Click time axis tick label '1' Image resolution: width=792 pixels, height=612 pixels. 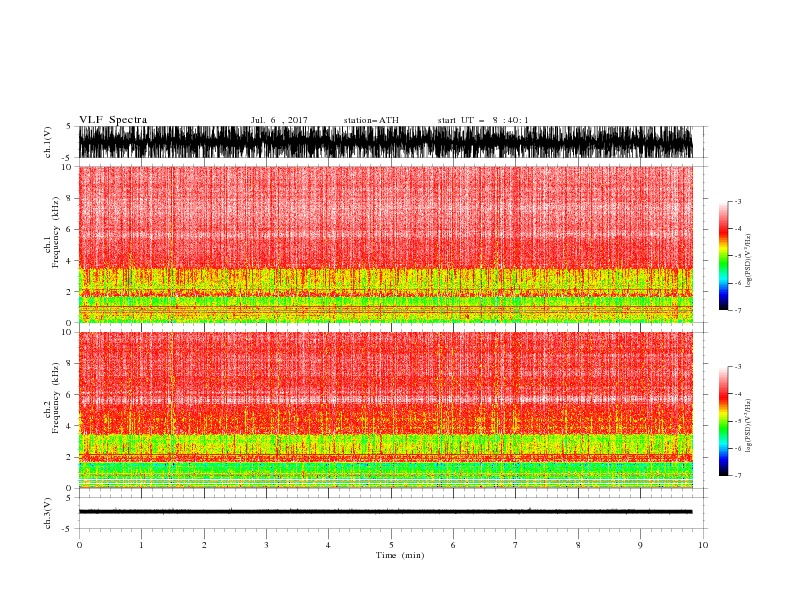coord(142,545)
